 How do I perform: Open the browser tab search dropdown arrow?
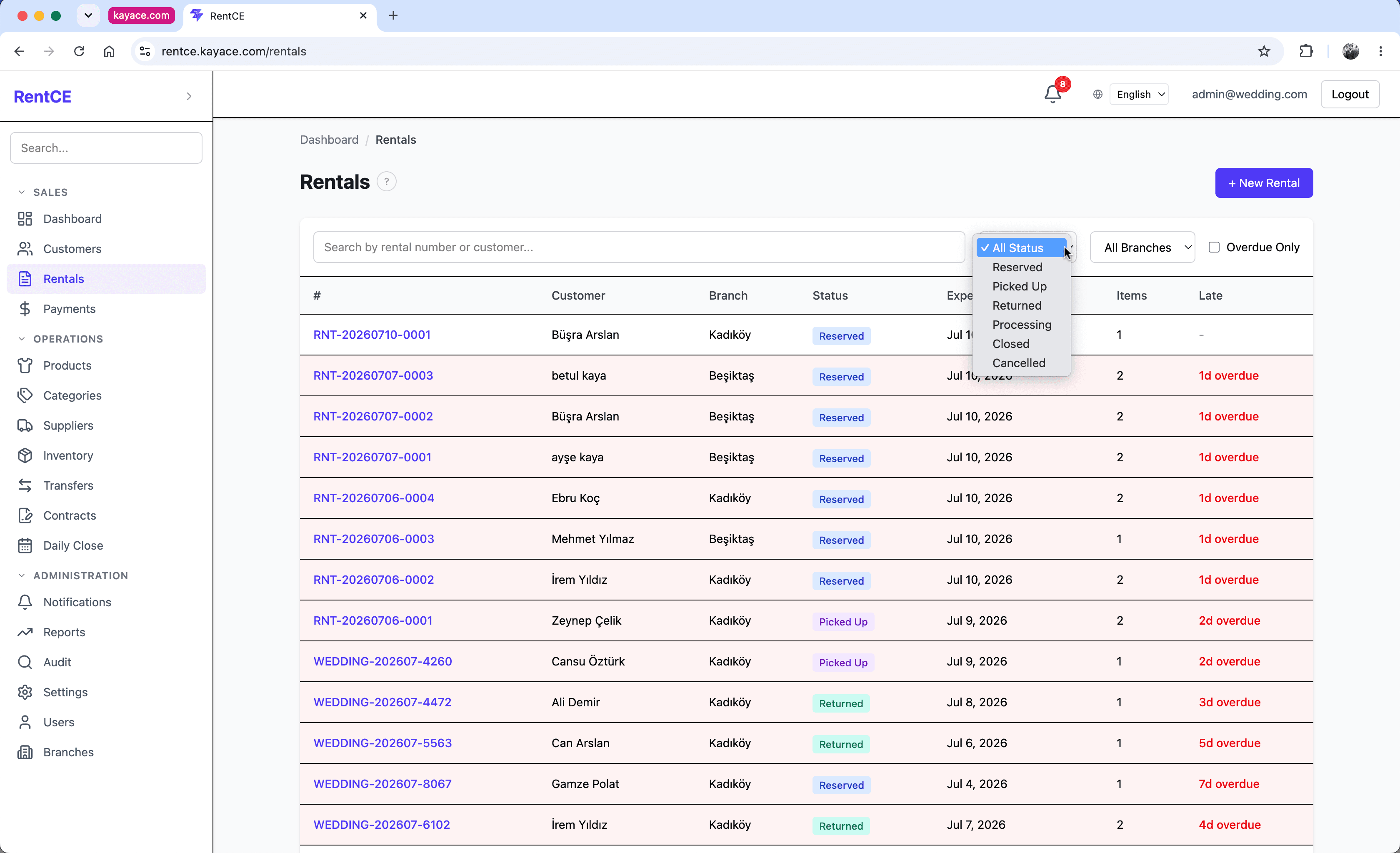pyautogui.click(x=88, y=15)
